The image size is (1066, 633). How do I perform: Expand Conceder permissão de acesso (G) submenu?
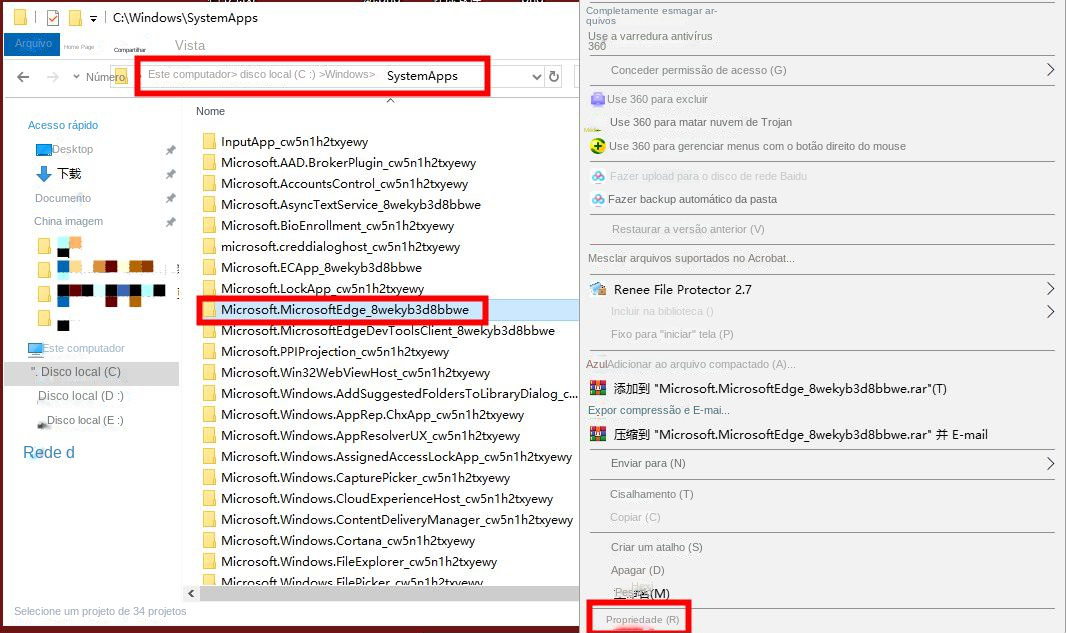(x=1050, y=69)
